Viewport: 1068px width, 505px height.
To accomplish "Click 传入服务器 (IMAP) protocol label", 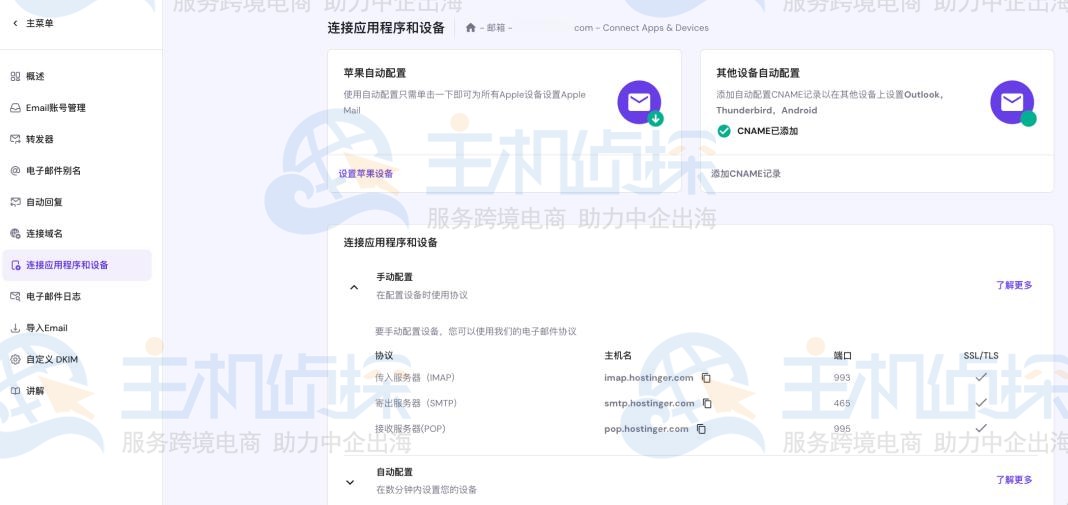I will pyautogui.click(x=415, y=378).
